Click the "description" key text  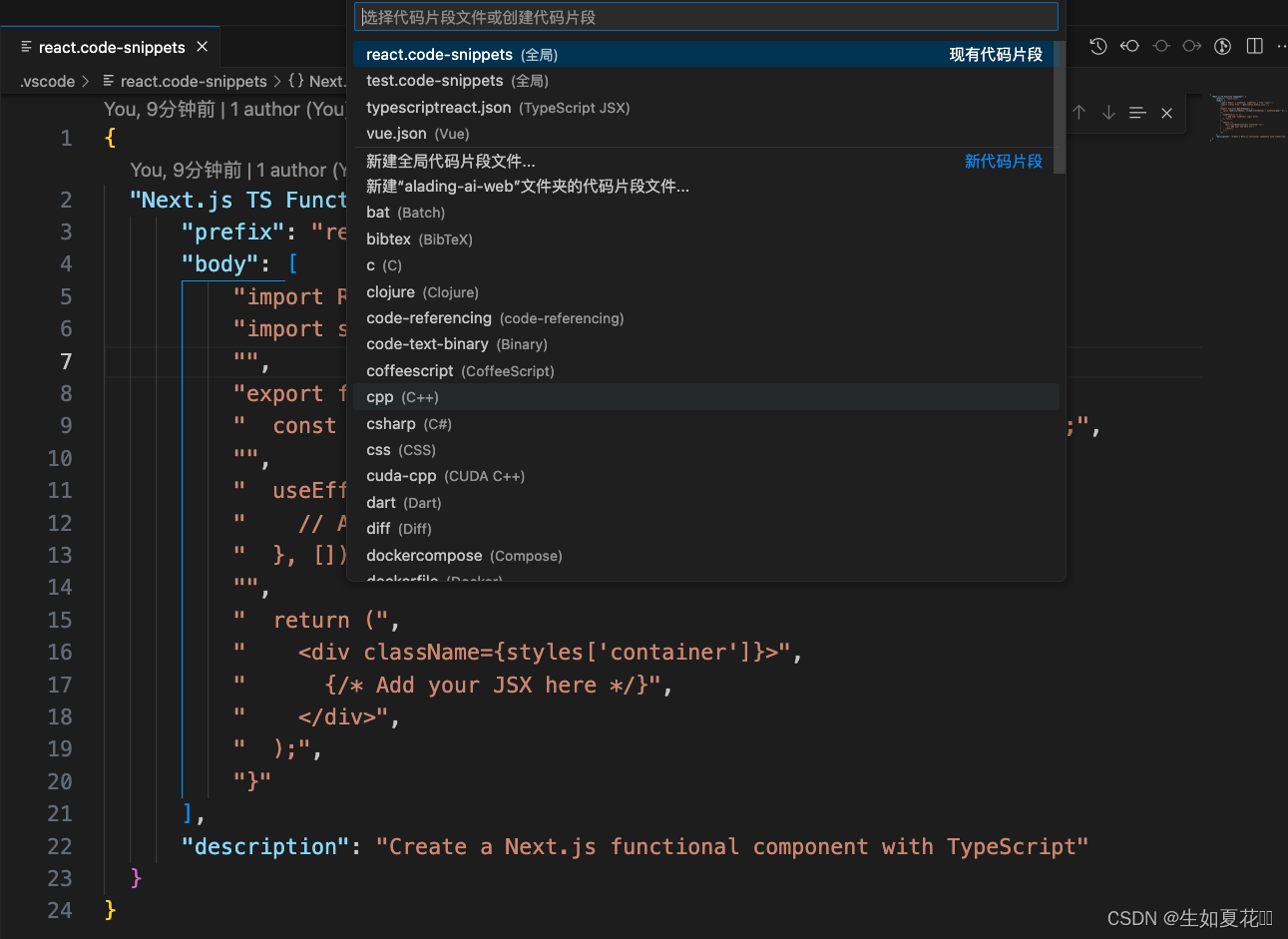click(x=265, y=846)
